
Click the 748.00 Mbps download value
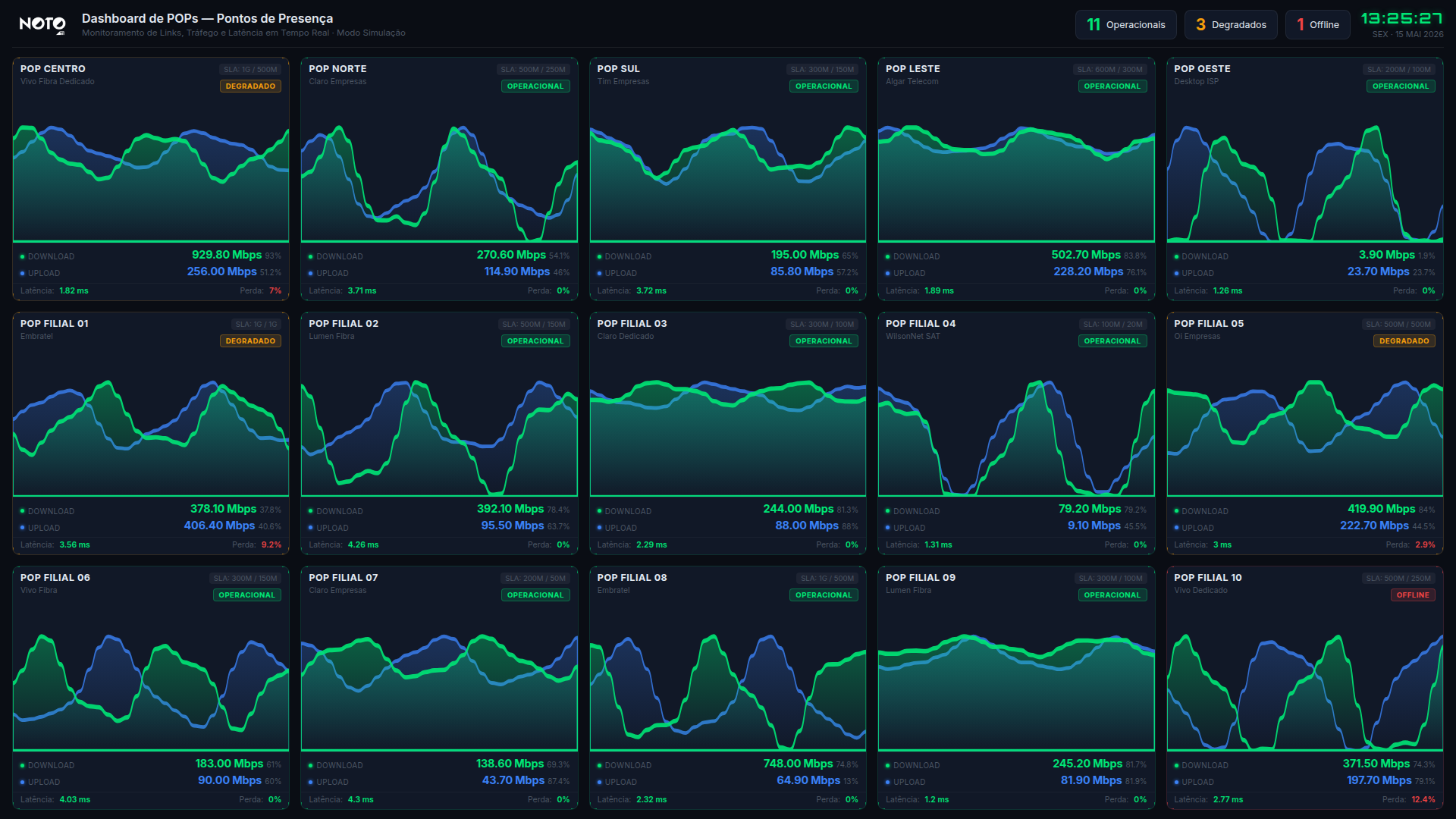798,764
